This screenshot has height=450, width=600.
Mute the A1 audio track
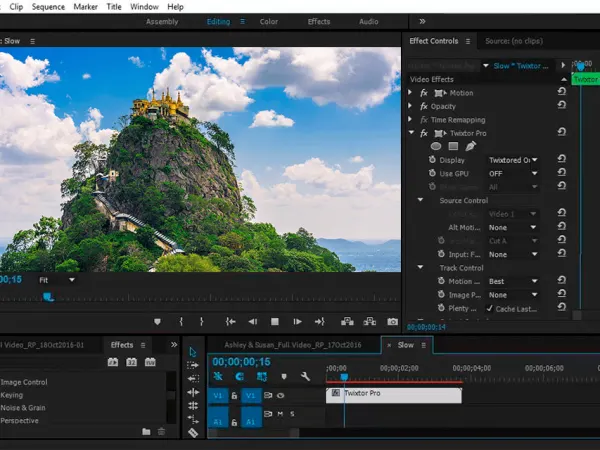(281, 414)
